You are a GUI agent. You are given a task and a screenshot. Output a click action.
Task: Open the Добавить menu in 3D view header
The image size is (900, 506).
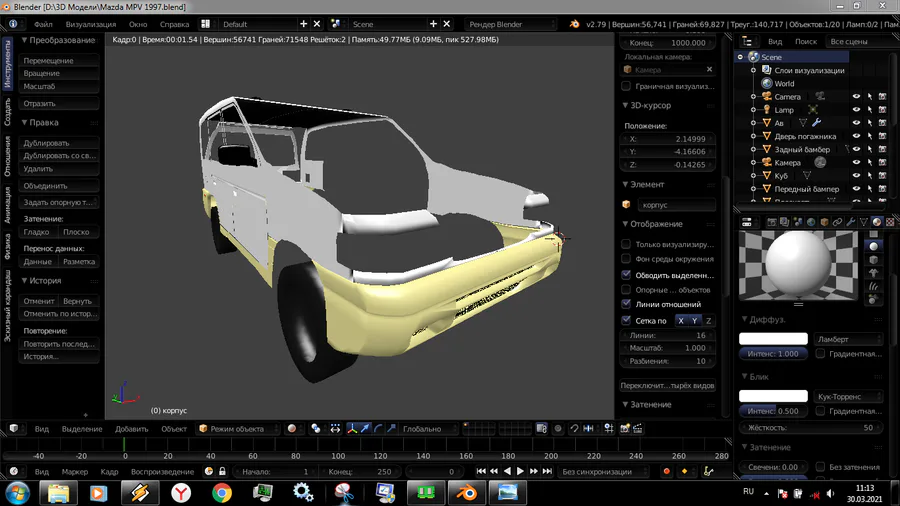(x=131, y=429)
